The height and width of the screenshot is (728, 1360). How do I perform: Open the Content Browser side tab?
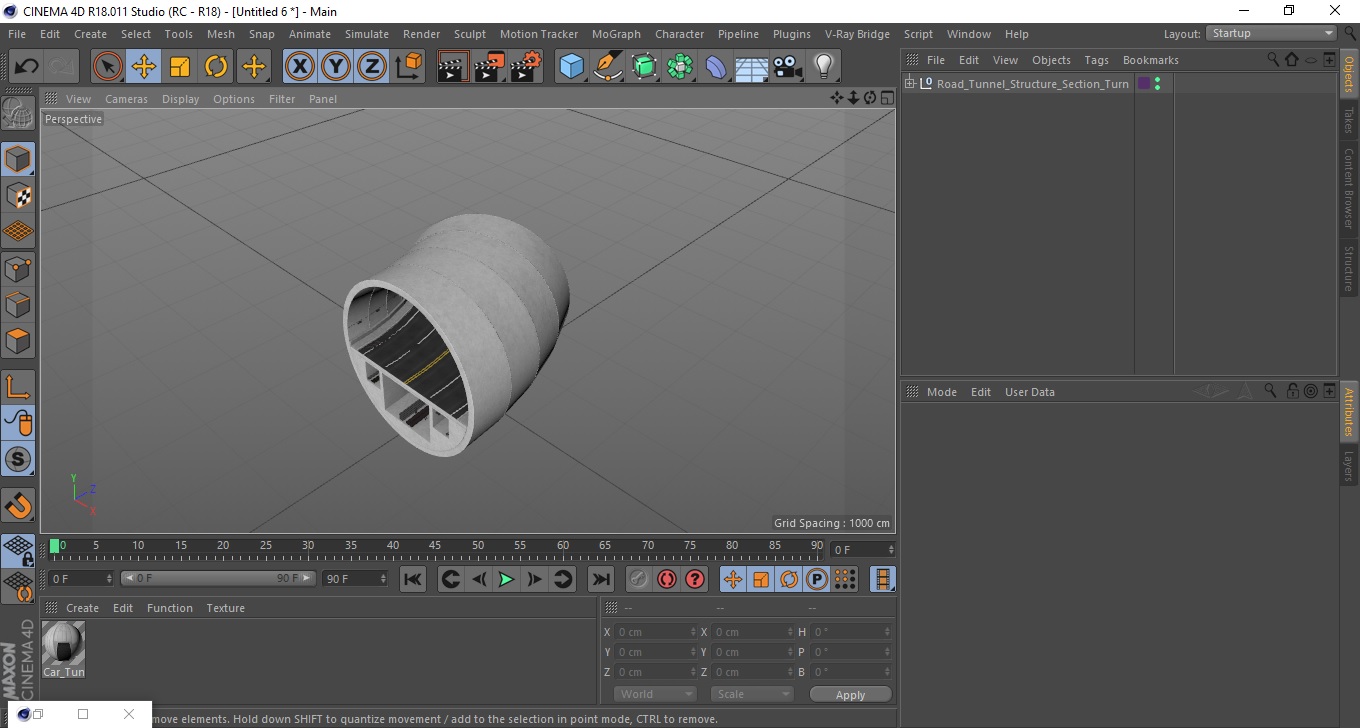(1349, 188)
